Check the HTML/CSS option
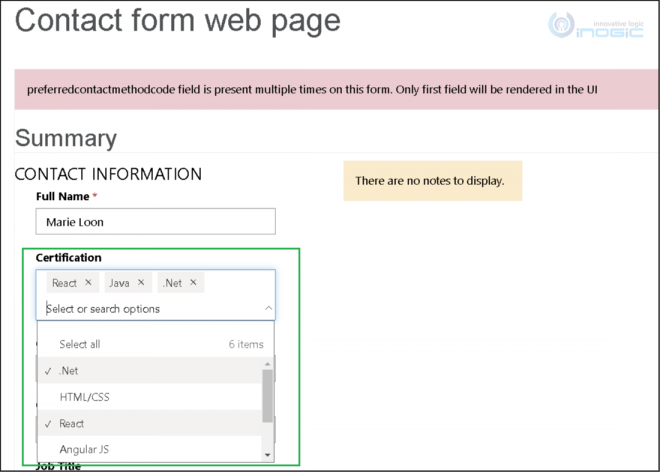Image resolution: width=660 pixels, height=472 pixels. click(x=150, y=397)
